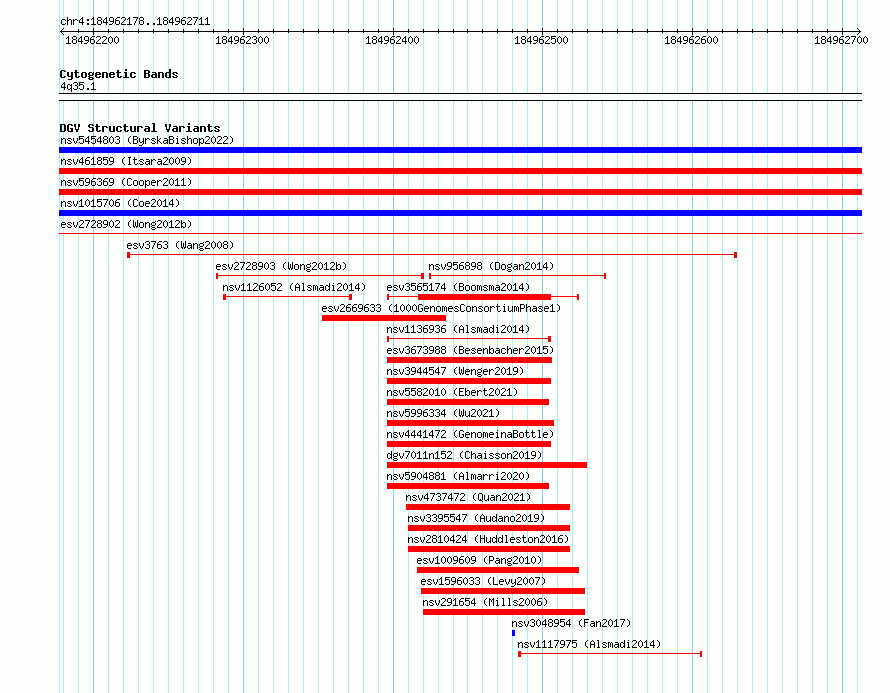This screenshot has width=890, height=693.
Task: Select the red nsv5582010 Ebert2021 bar
Action: tap(468, 402)
